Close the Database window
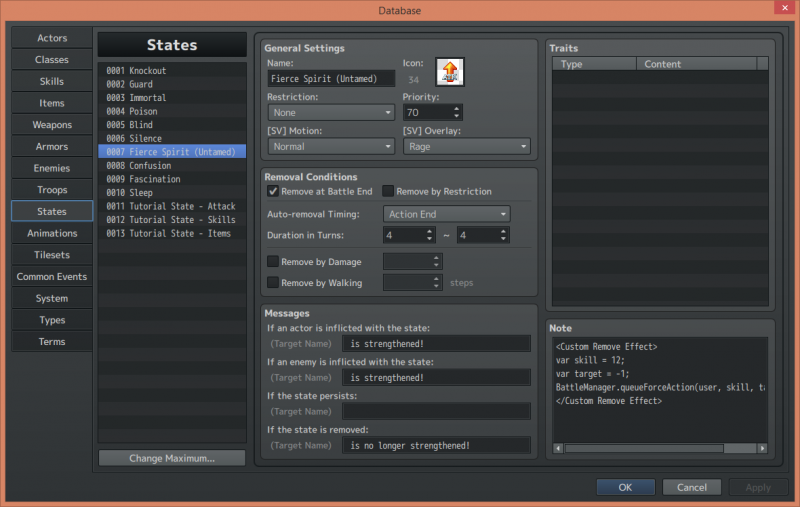The image size is (800, 507). click(785, 8)
